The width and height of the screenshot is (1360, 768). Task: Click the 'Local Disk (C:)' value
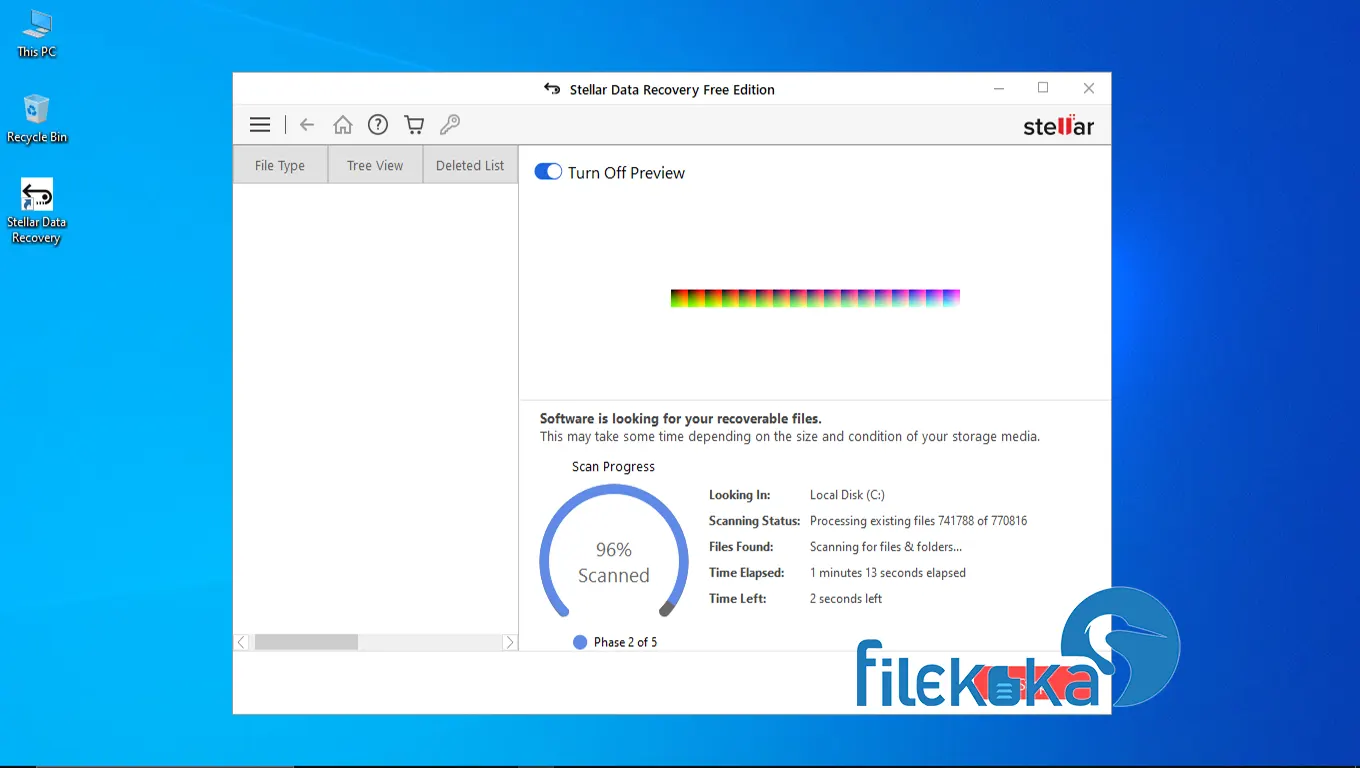tap(847, 495)
